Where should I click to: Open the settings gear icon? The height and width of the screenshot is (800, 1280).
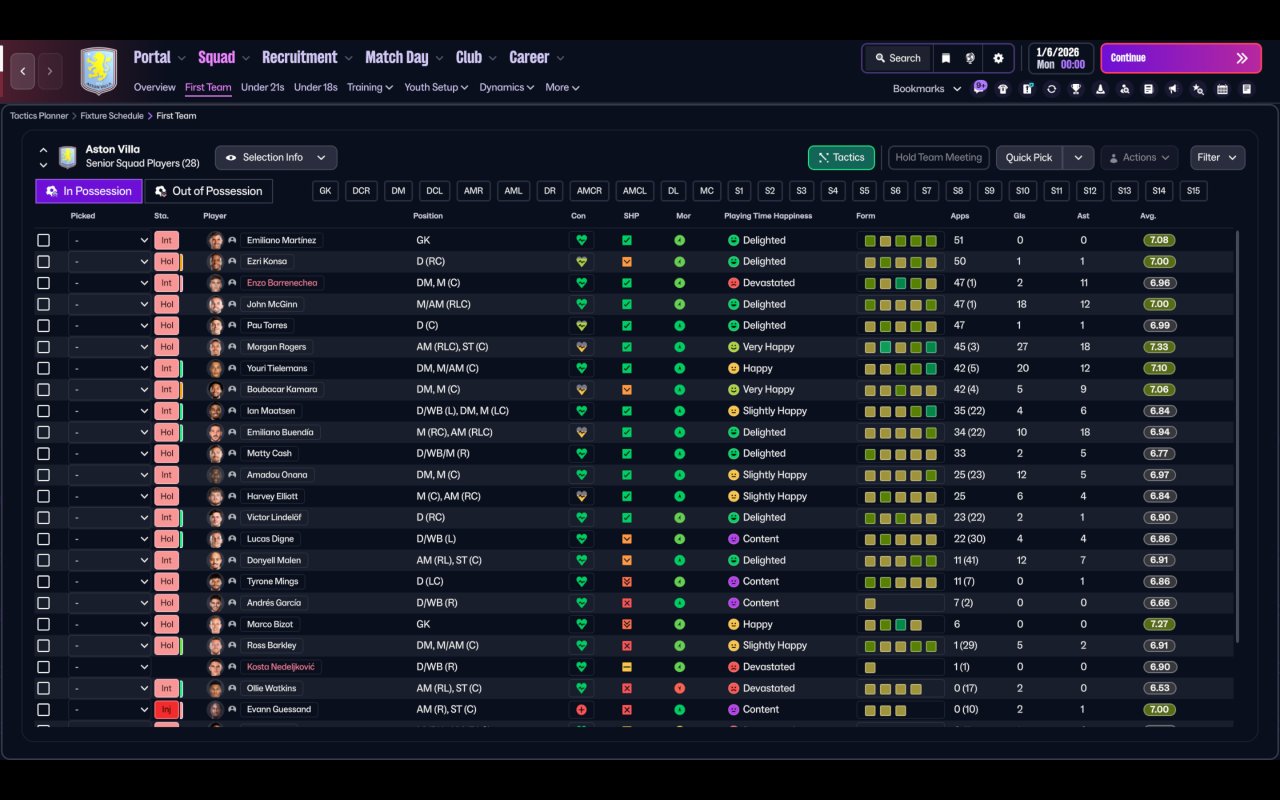(x=998, y=58)
